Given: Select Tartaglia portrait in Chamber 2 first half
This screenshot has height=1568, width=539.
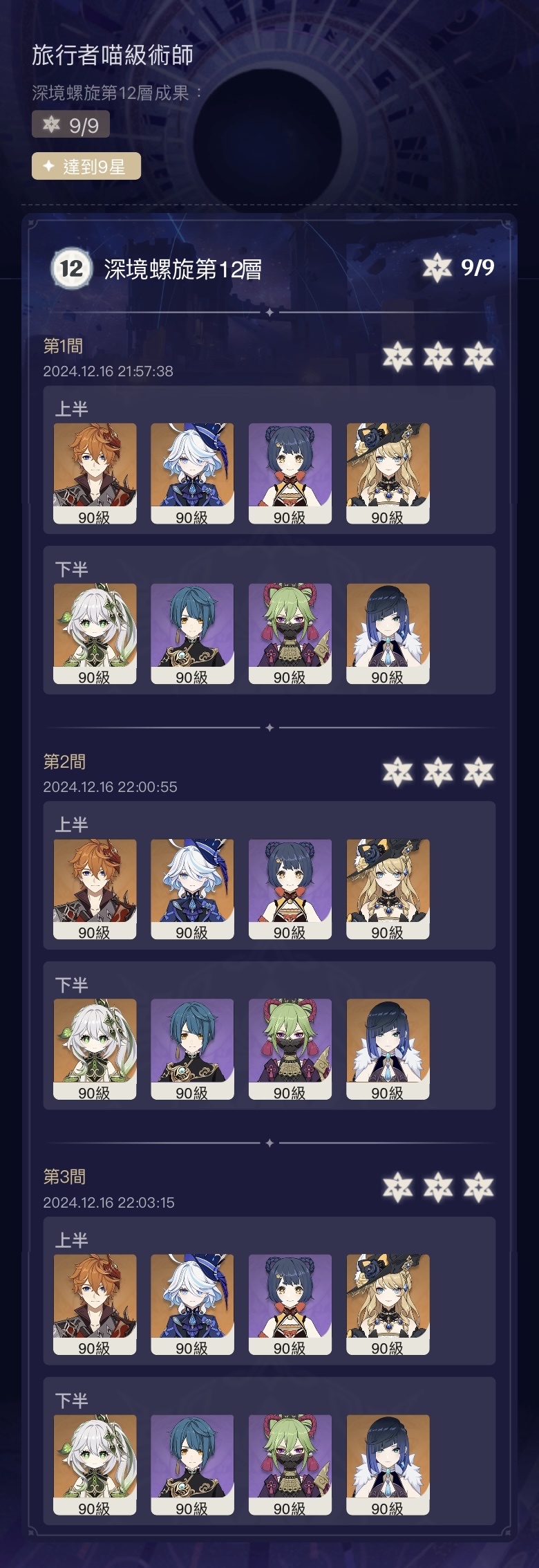Looking at the screenshot, I should (95, 889).
